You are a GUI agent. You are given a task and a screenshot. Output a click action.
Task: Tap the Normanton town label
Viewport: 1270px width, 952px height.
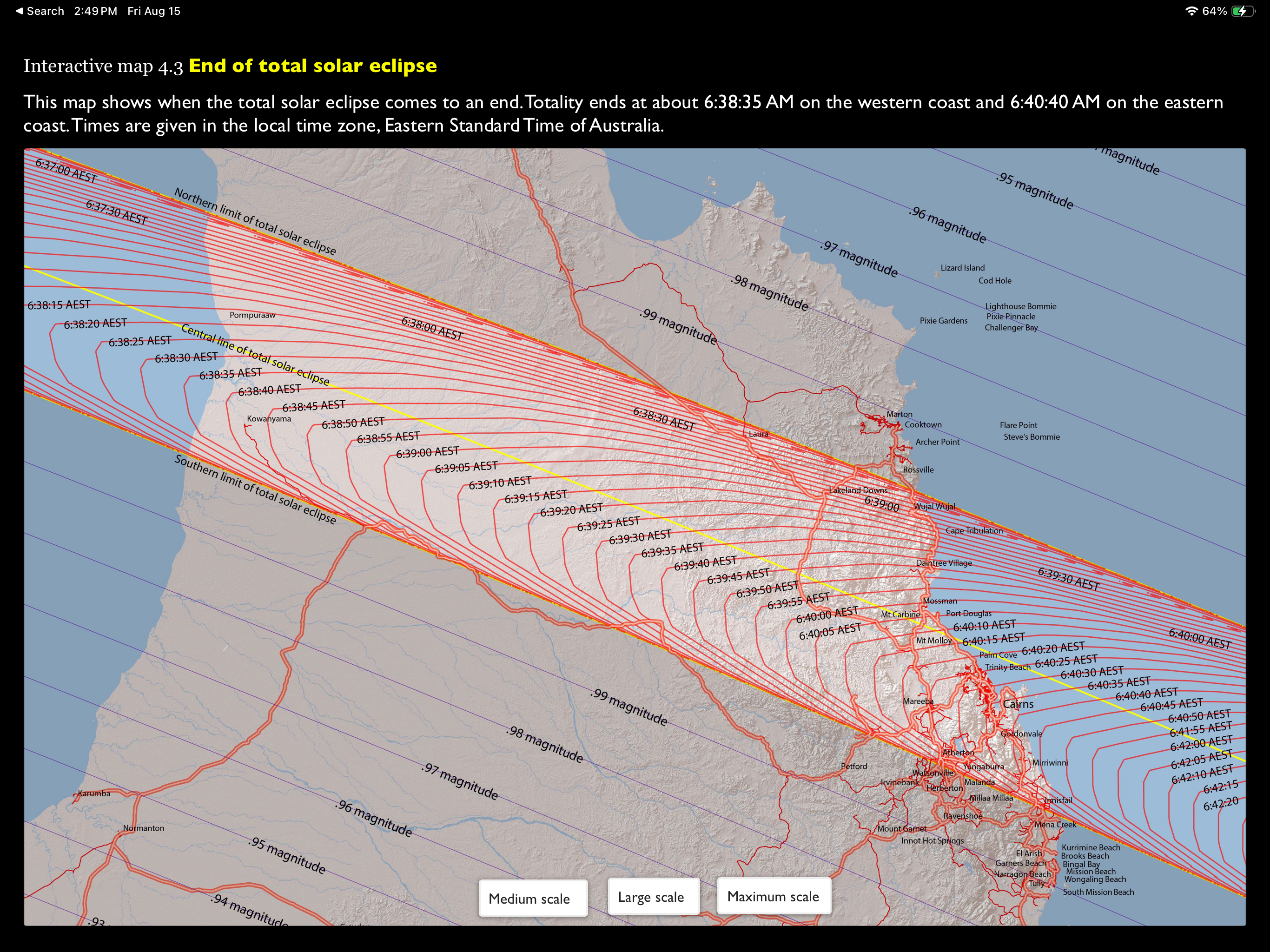pyautogui.click(x=144, y=828)
